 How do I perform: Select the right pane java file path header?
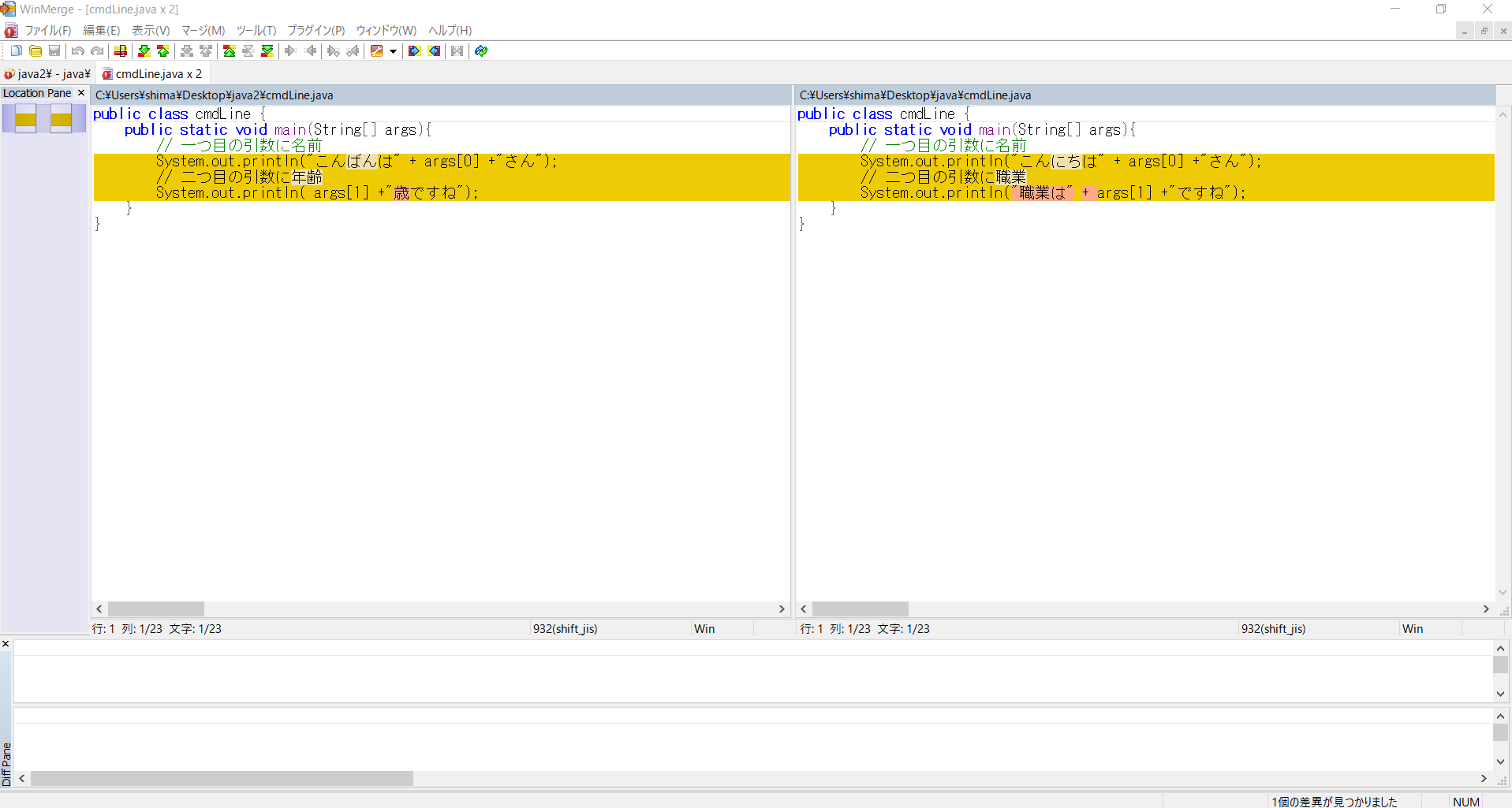(1146, 95)
